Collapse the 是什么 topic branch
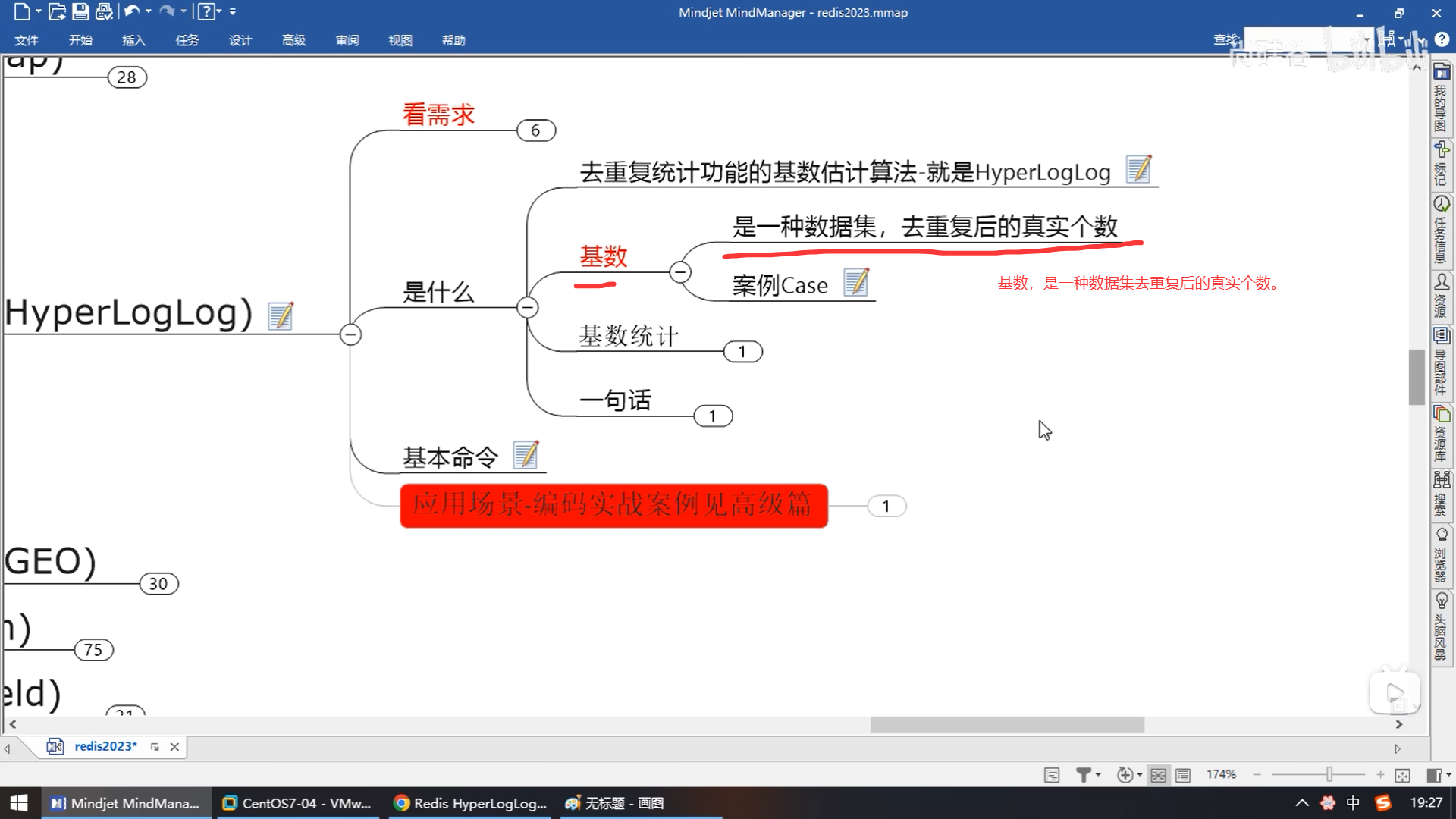Image resolution: width=1456 pixels, height=819 pixels. pyautogui.click(x=527, y=307)
